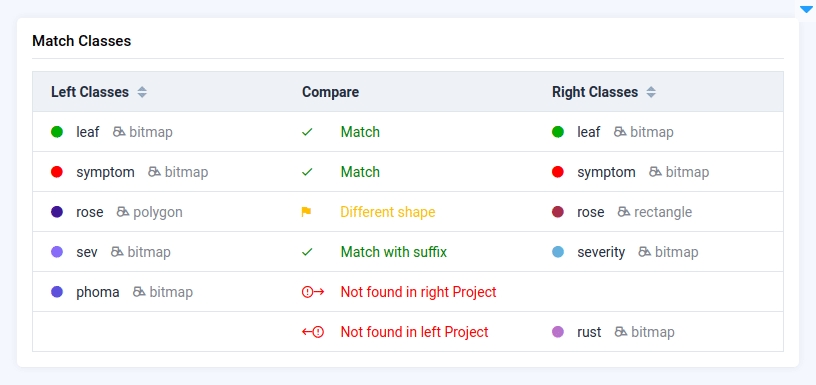Click the shape icon beside rose rectangle
The width and height of the screenshot is (816, 385).
[x=623, y=212]
